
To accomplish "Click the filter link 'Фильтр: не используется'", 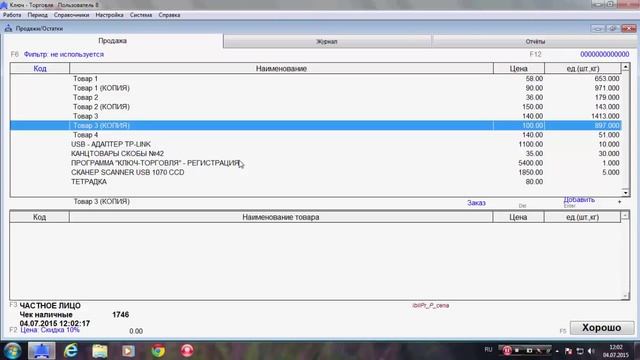I will [x=64, y=54].
